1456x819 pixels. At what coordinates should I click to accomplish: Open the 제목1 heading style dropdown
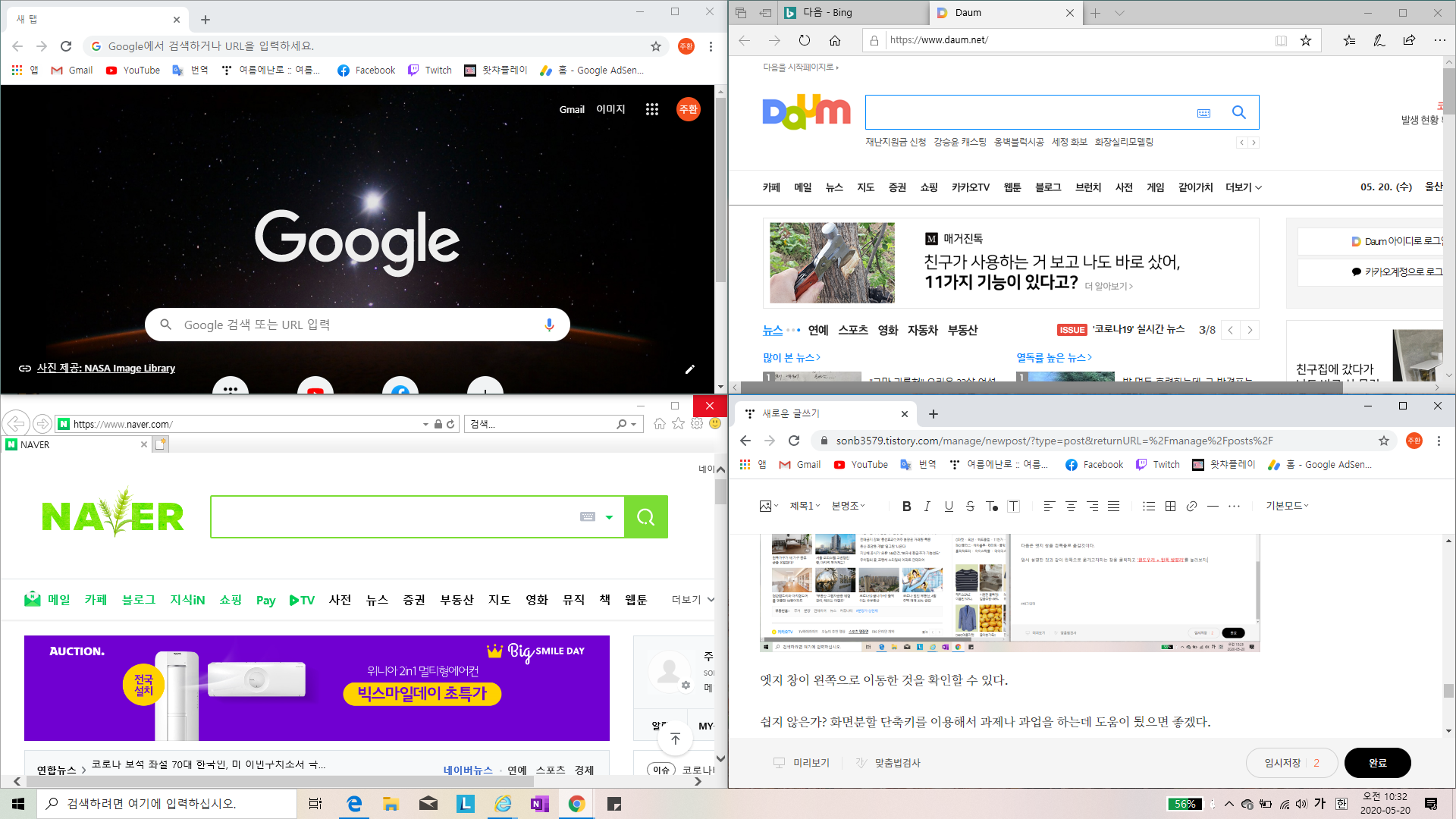point(805,506)
